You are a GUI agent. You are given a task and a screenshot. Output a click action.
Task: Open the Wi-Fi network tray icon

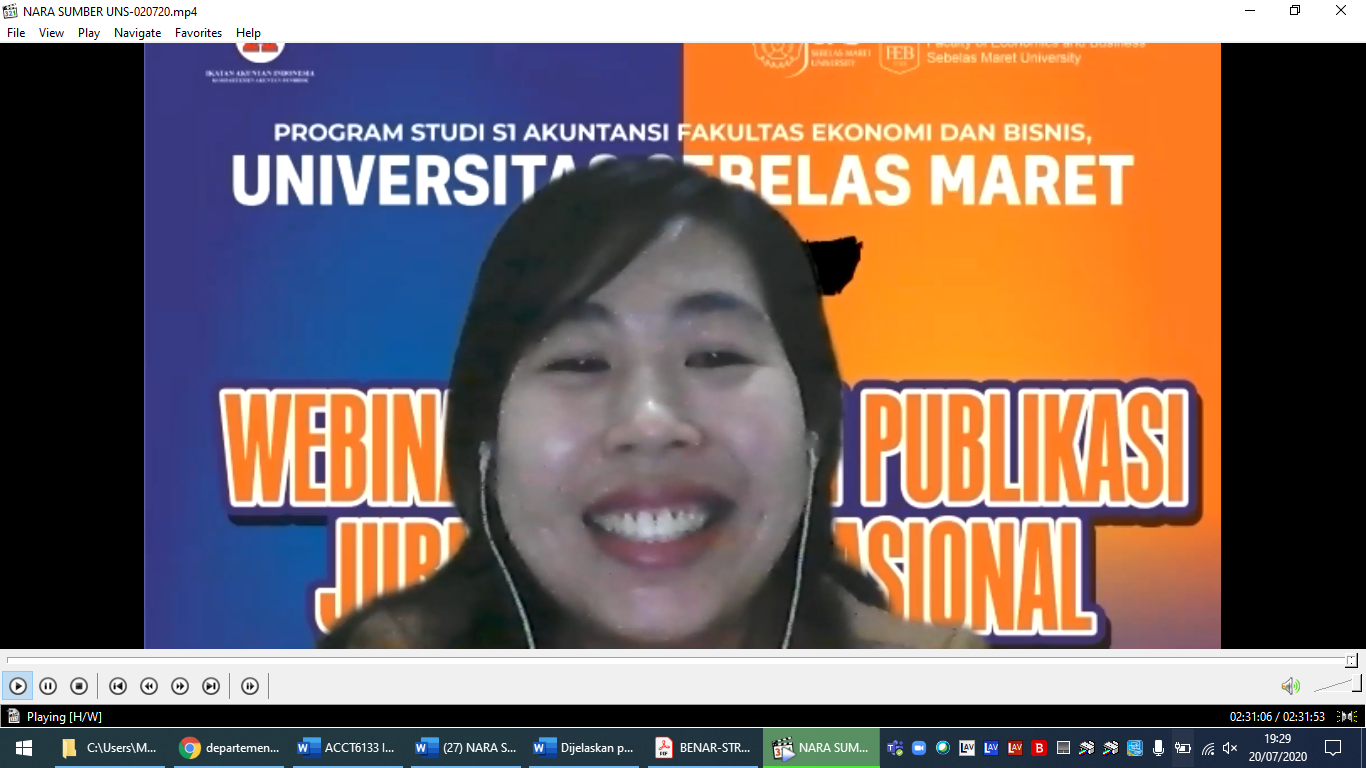click(x=1208, y=748)
